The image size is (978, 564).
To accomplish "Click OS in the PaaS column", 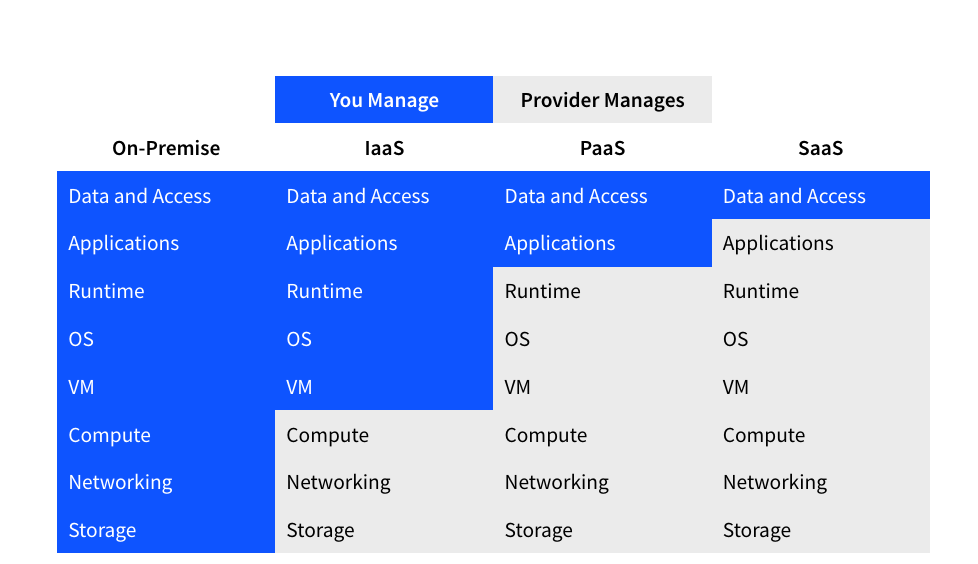I will 517,339.
